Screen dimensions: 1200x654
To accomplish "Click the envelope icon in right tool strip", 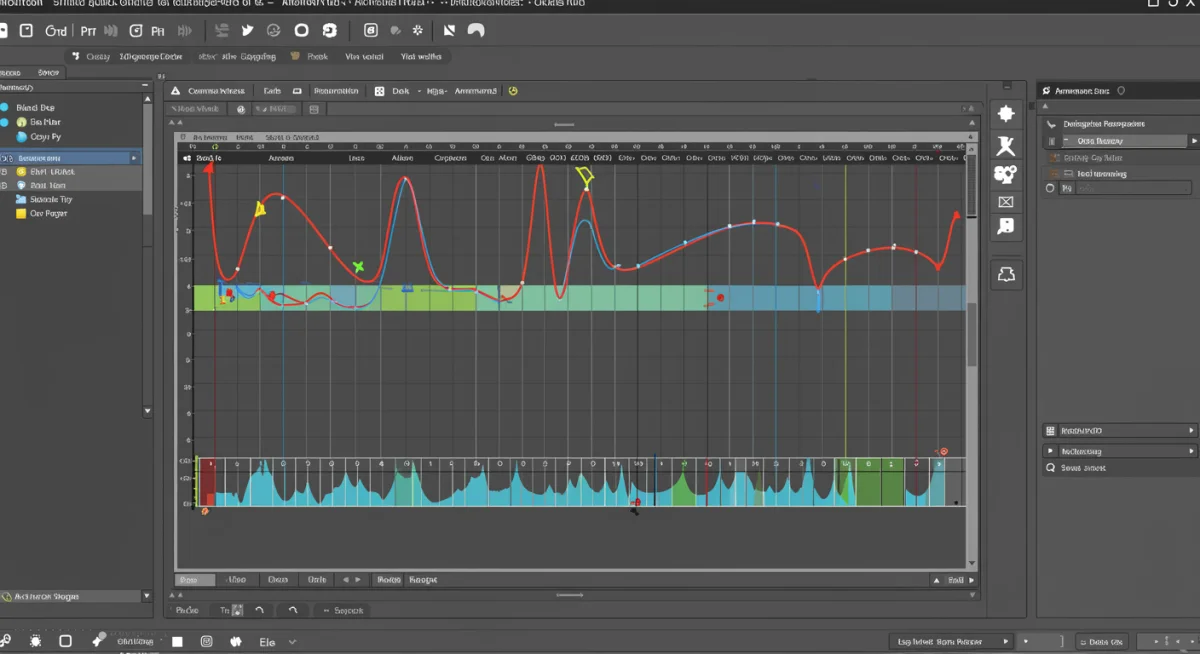I will (x=1006, y=202).
